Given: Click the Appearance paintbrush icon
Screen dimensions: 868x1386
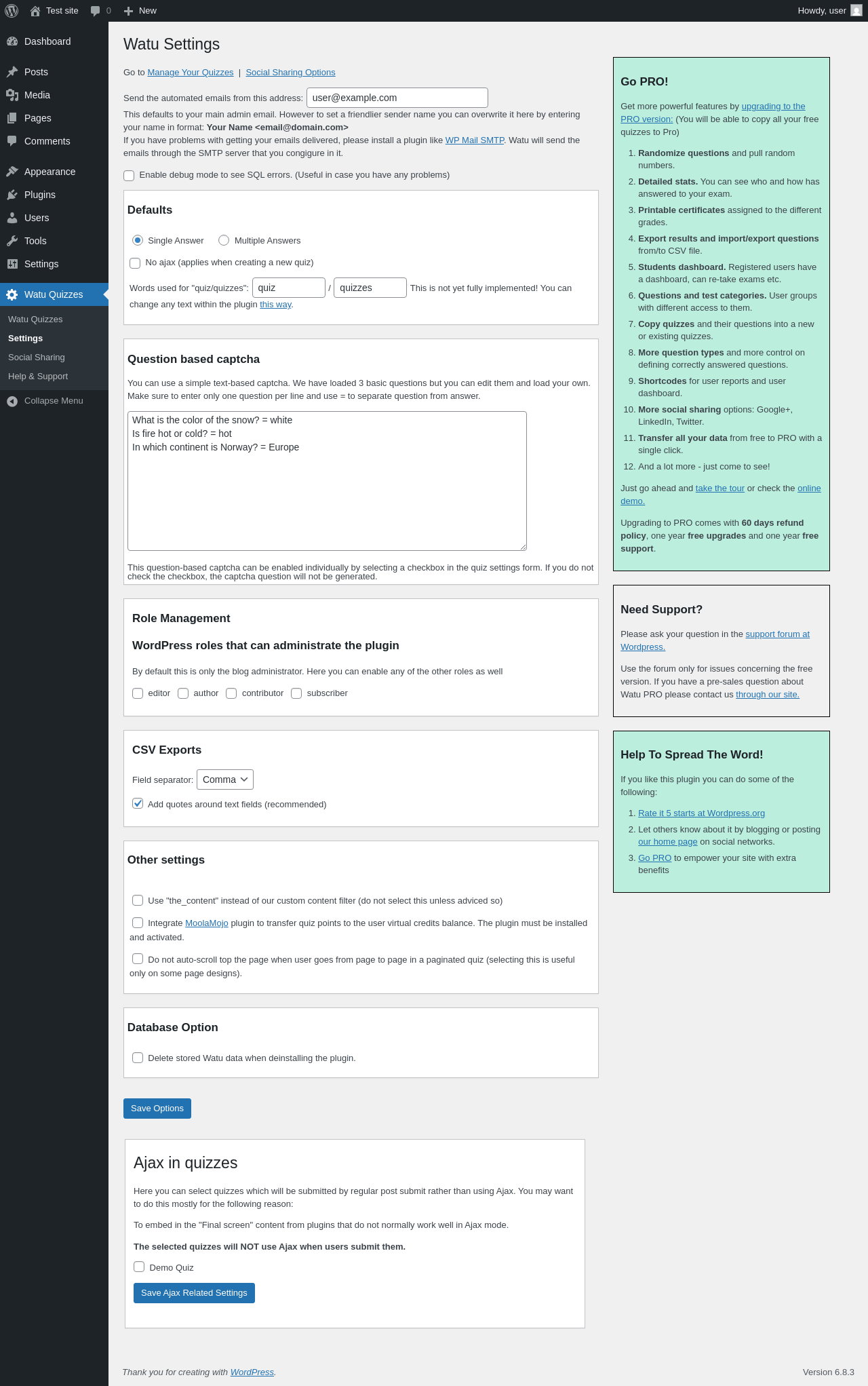Looking at the screenshot, I should pyautogui.click(x=12, y=172).
